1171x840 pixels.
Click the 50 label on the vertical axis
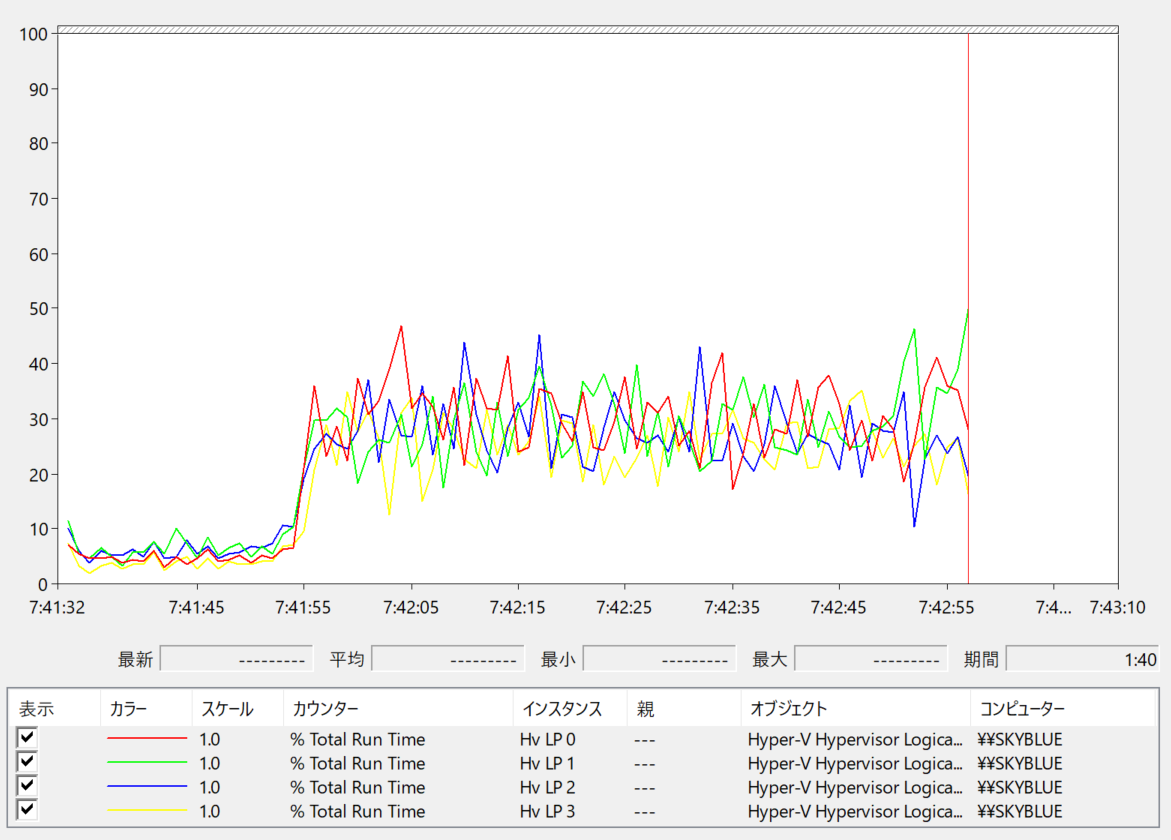click(x=38, y=308)
